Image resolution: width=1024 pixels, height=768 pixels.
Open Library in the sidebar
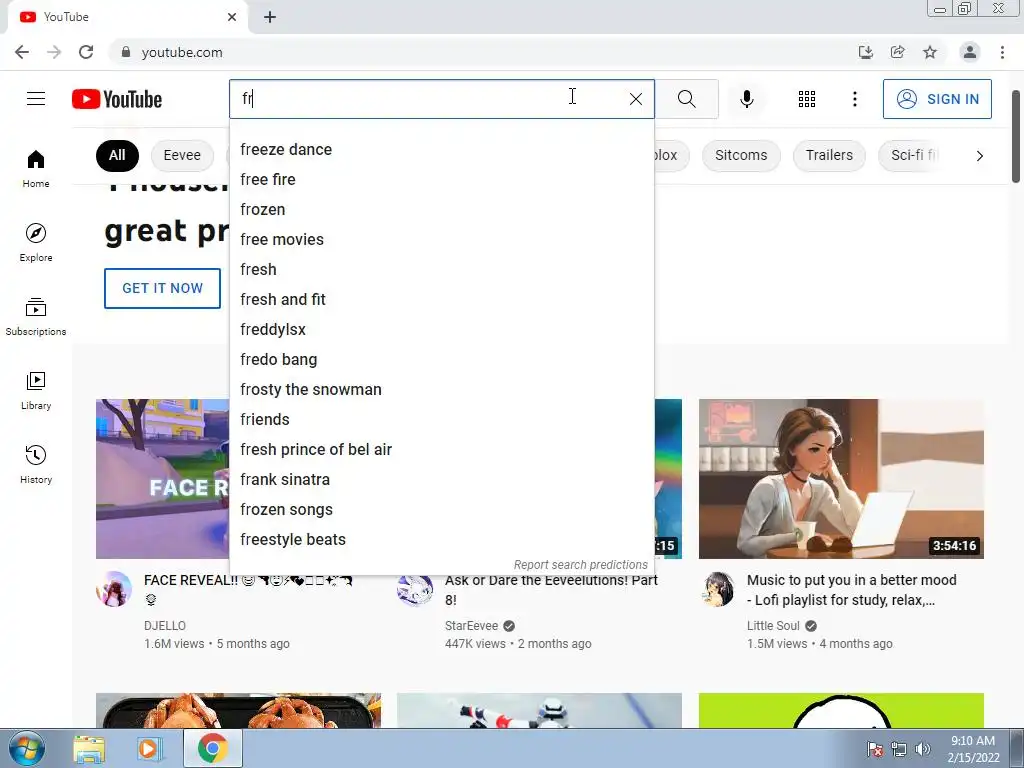(36, 390)
